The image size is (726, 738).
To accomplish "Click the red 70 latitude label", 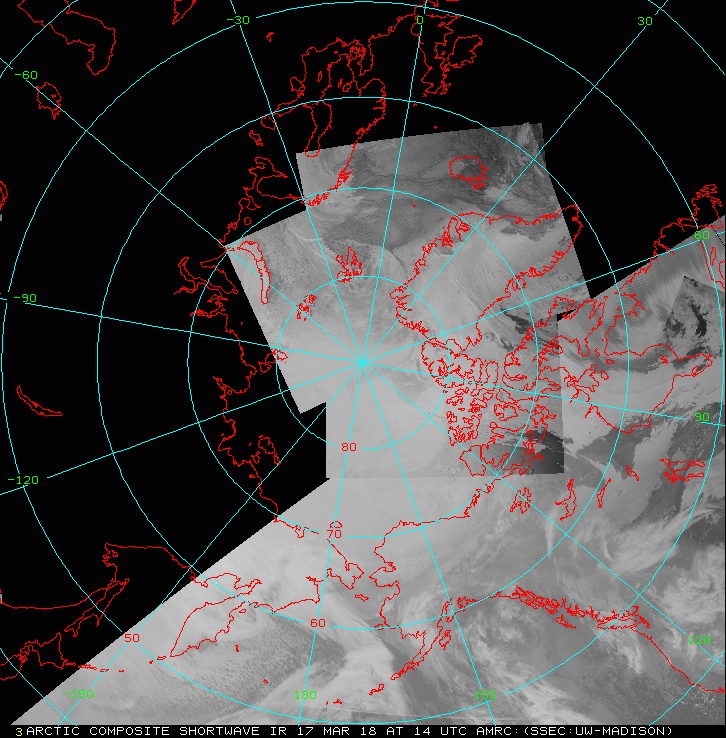I will tap(334, 534).
